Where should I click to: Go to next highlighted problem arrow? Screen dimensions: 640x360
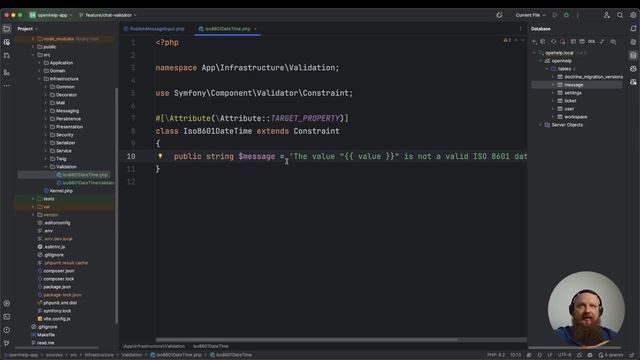click(522, 40)
